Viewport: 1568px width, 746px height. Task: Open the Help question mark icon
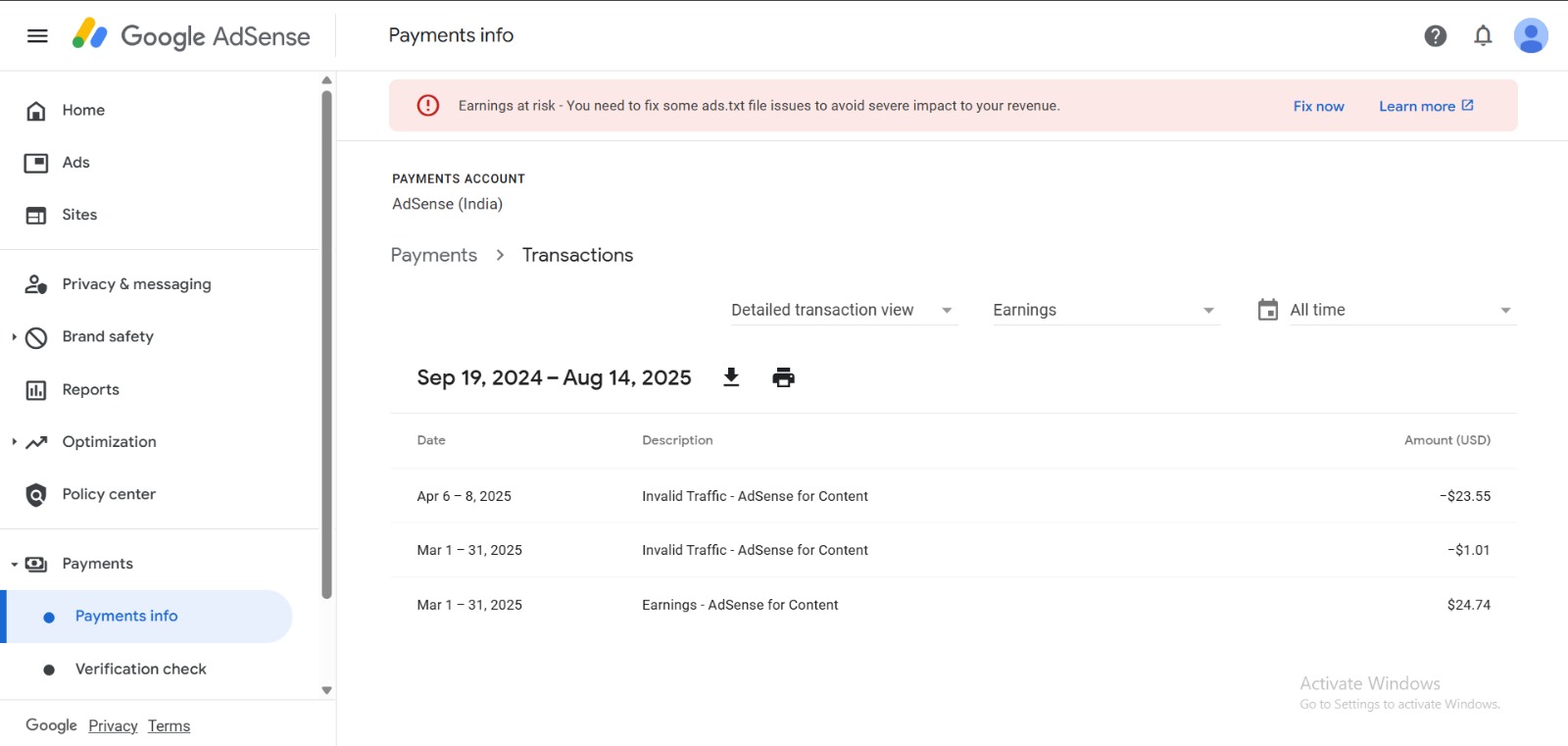[1436, 36]
